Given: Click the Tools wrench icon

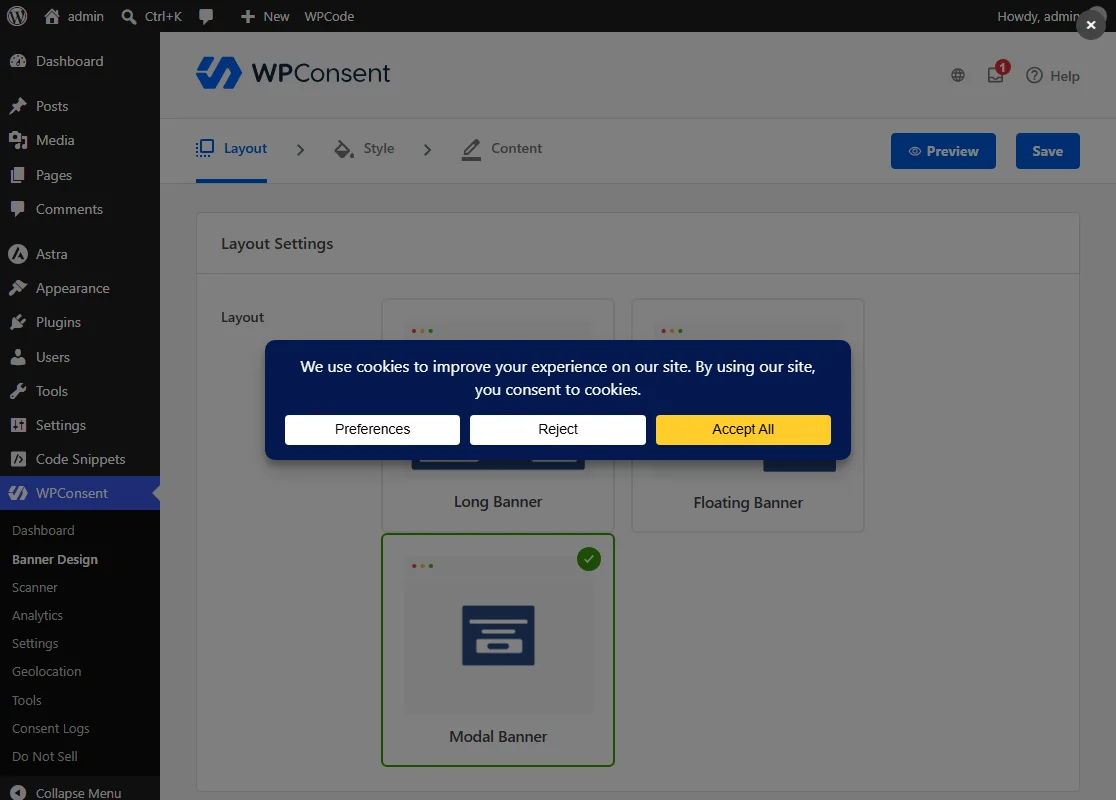Looking at the screenshot, I should 19,391.
